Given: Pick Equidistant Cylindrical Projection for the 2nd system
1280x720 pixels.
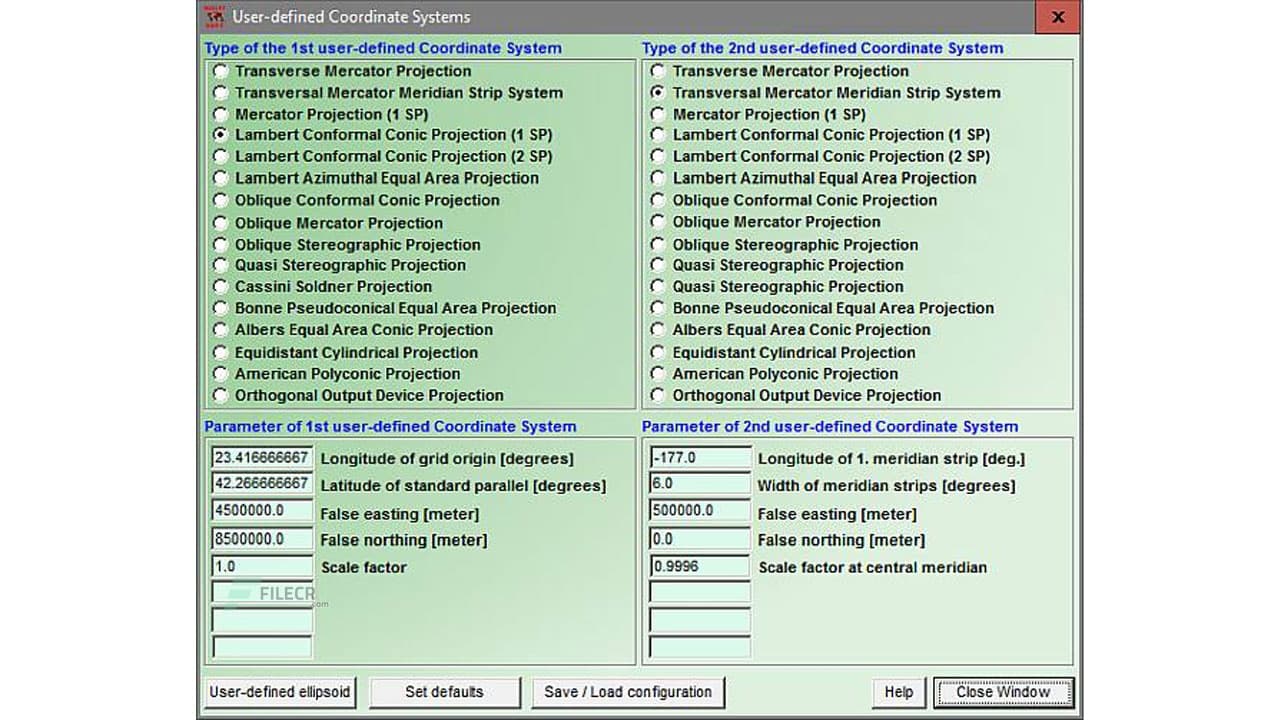Looking at the screenshot, I should pos(658,352).
